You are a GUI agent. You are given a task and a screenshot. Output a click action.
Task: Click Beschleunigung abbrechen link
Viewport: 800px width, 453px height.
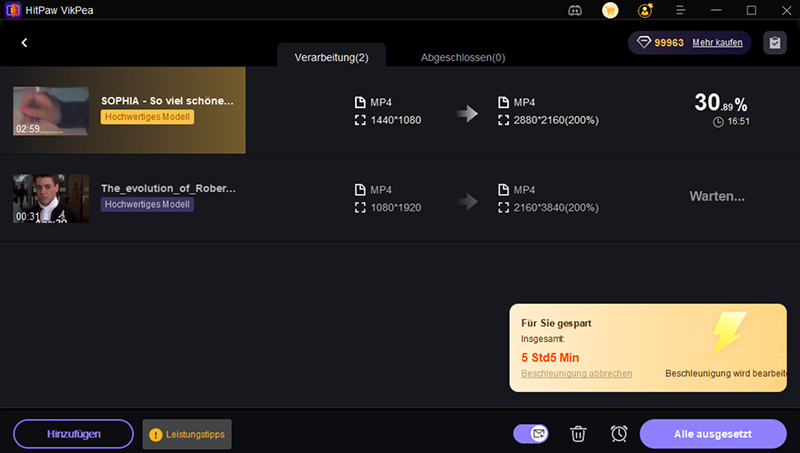(577, 373)
